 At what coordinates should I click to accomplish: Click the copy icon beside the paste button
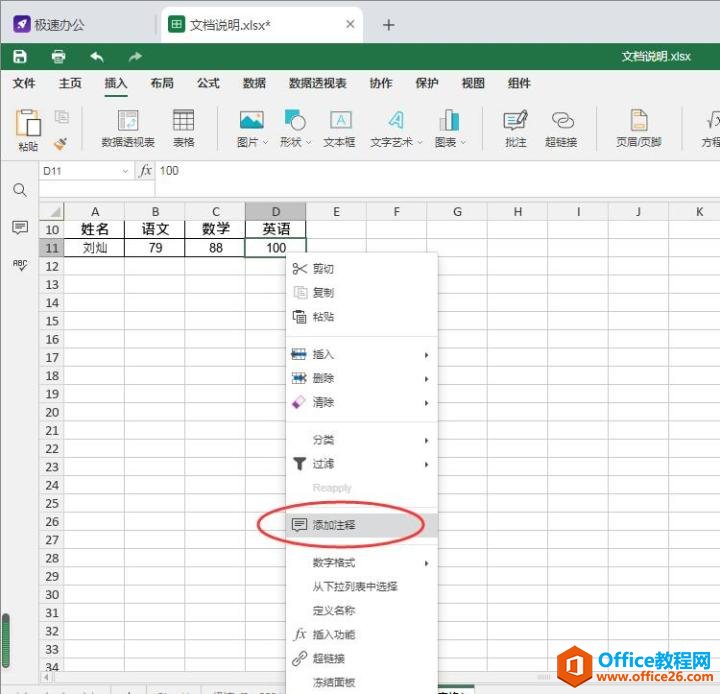click(x=62, y=117)
